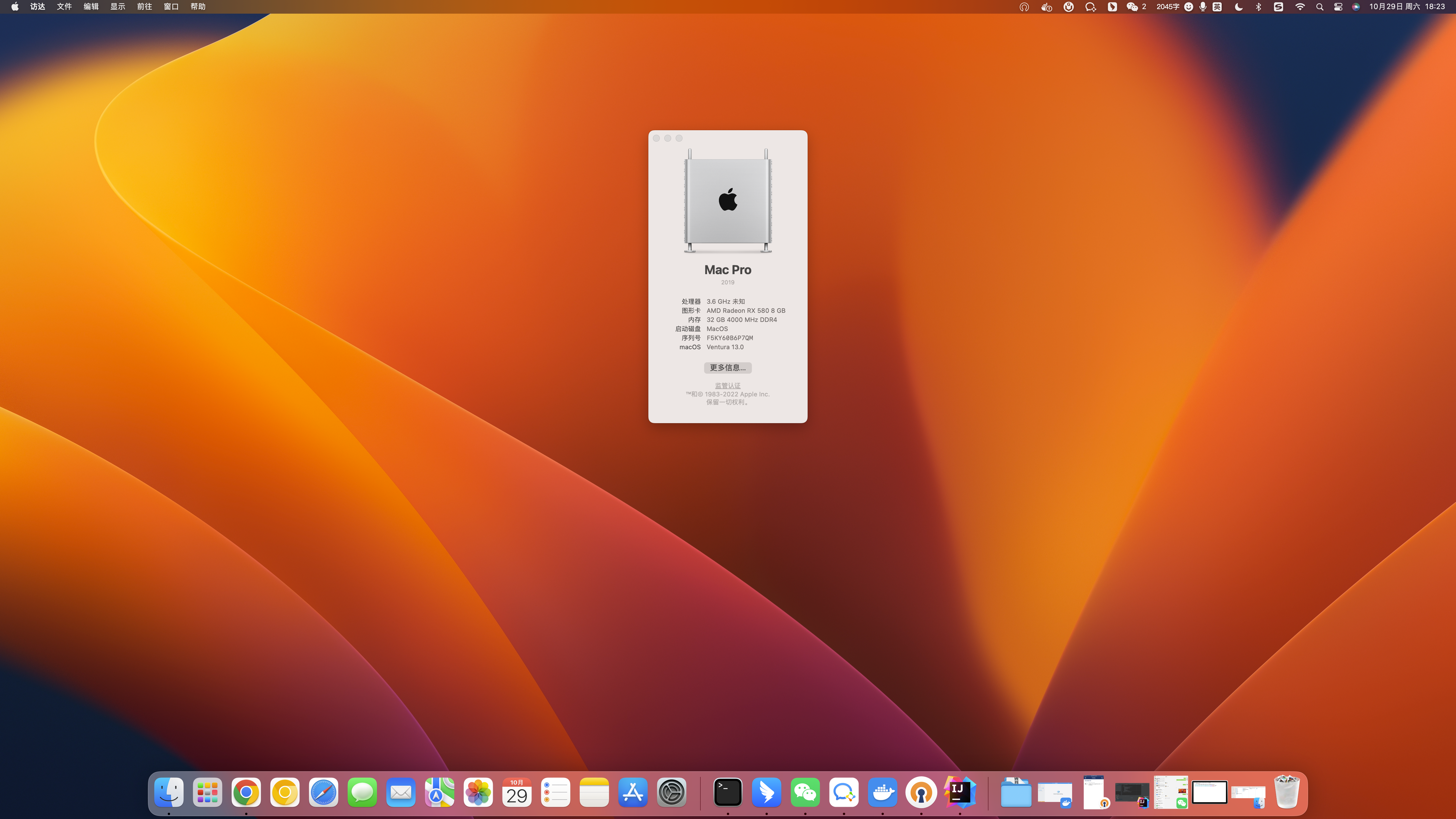Open Finder from the Dock
Image resolution: width=1456 pixels, height=819 pixels.
pyautogui.click(x=168, y=793)
